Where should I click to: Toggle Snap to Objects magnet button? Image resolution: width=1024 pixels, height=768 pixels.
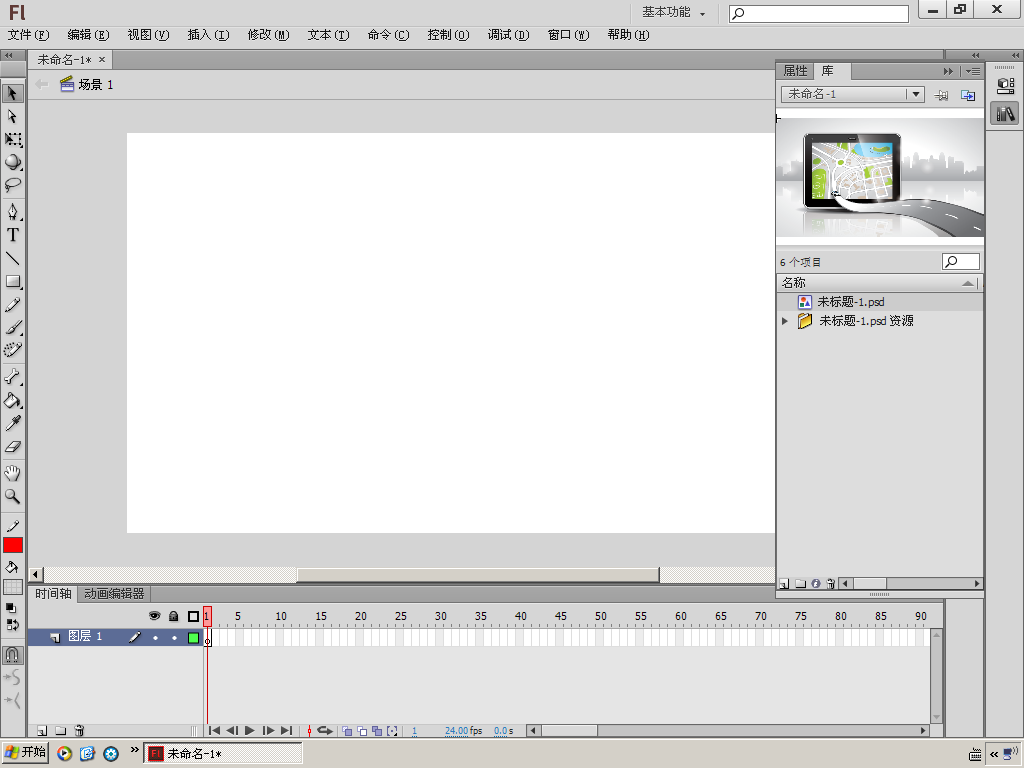click(x=12, y=655)
